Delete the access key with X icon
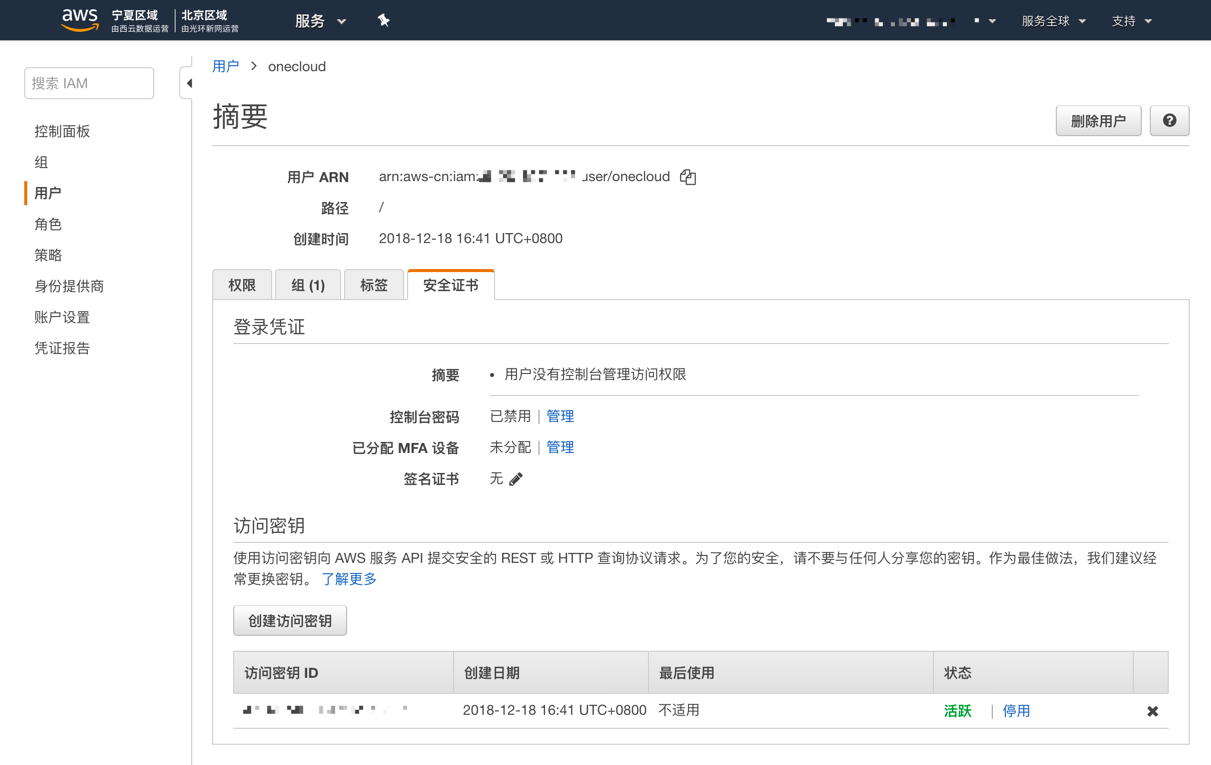 (x=1152, y=711)
